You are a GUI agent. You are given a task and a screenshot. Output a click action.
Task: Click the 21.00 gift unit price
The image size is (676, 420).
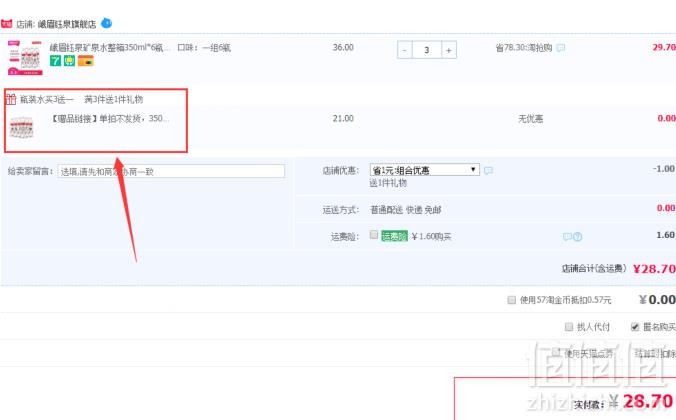(x=343, y=118)
